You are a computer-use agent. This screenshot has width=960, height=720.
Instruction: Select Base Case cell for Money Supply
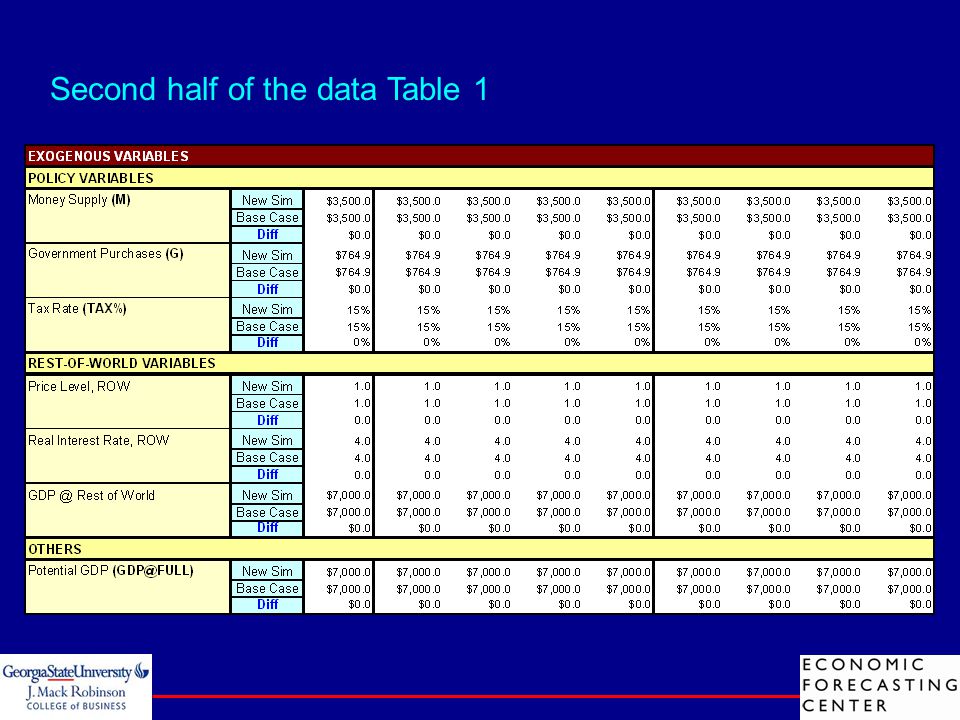[267, 217]
